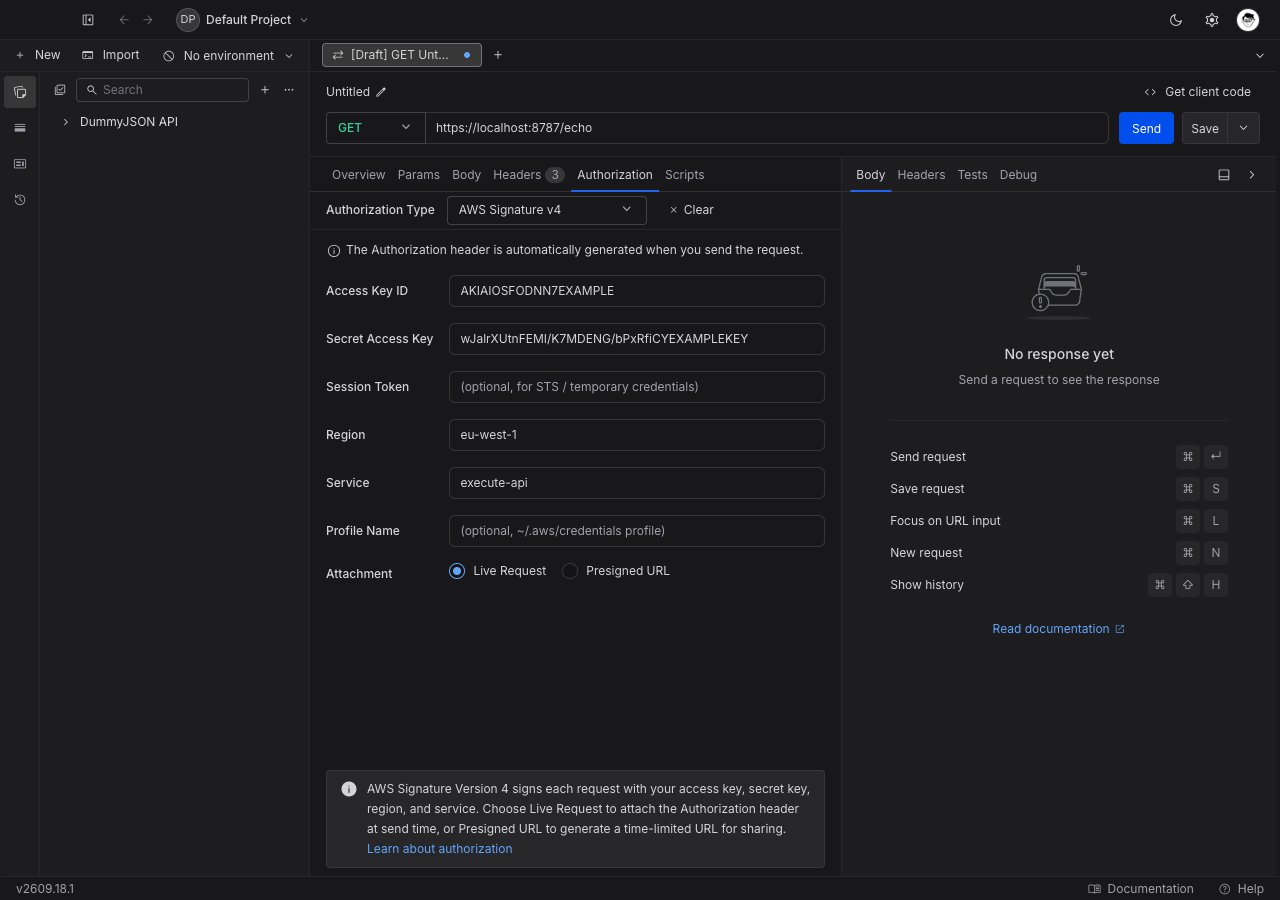Go back with the left arrow
The height and width of the screenshot is (900, 1280).
pyautogui.click(x=124, y=20)
